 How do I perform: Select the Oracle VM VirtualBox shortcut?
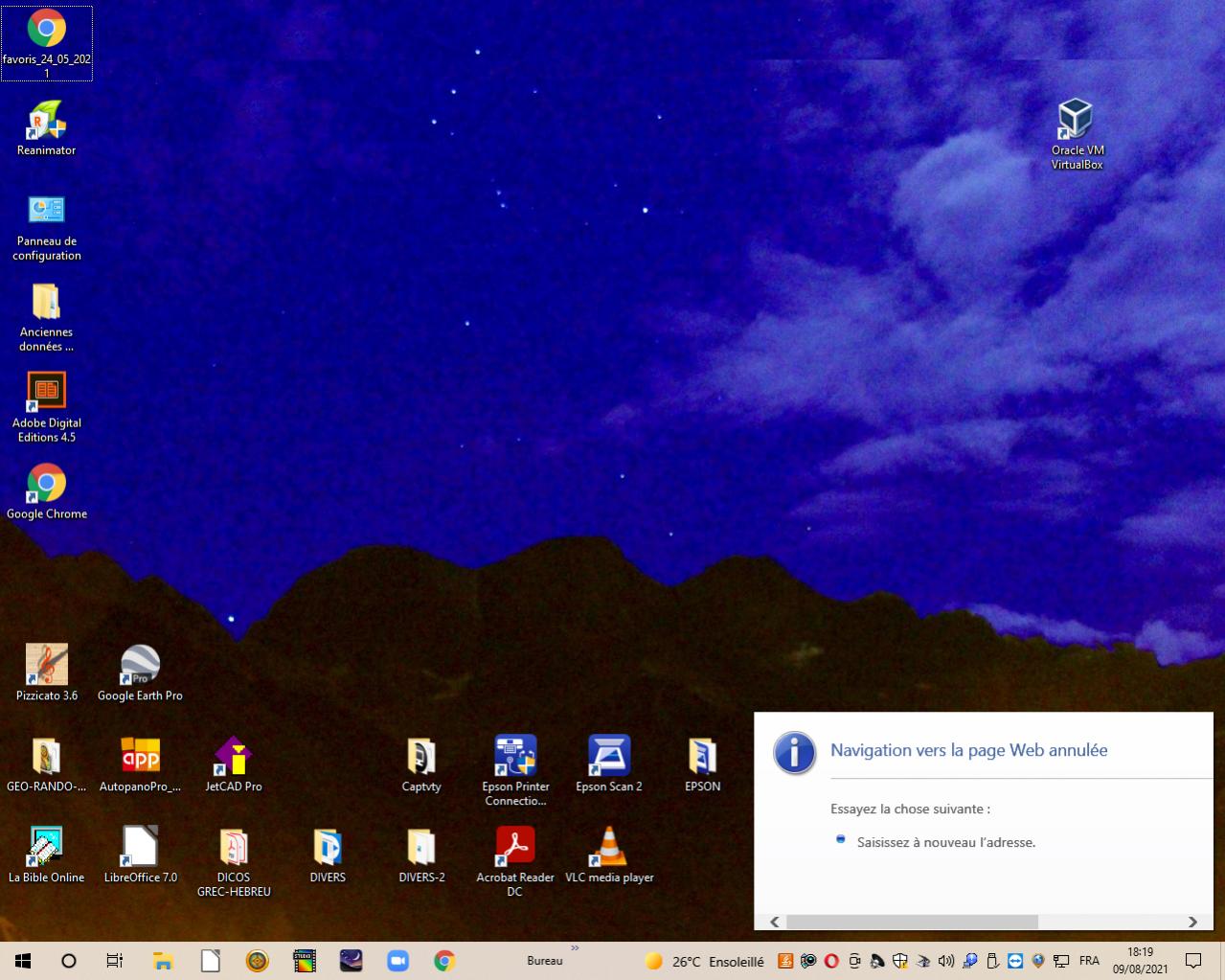(x=1077, y=134)
